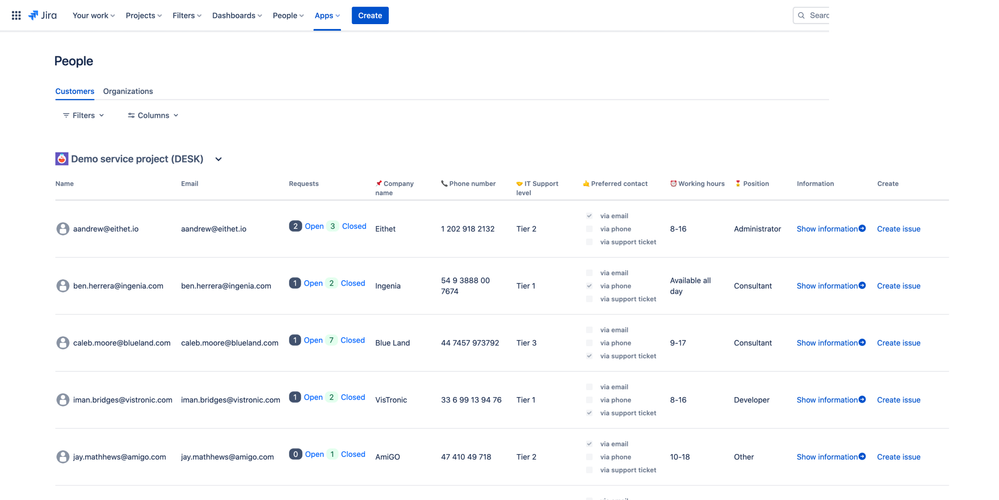The image size is (999, 500).
Task: Toggle 'via email' checkbox for ben.herrera
Action: click(x=589, y=273)
